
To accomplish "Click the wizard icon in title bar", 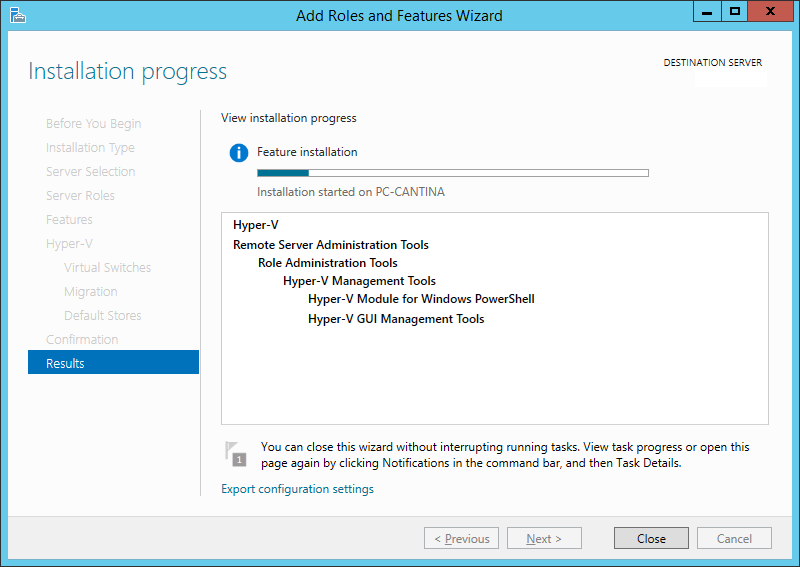I will [x=17, y=15].
